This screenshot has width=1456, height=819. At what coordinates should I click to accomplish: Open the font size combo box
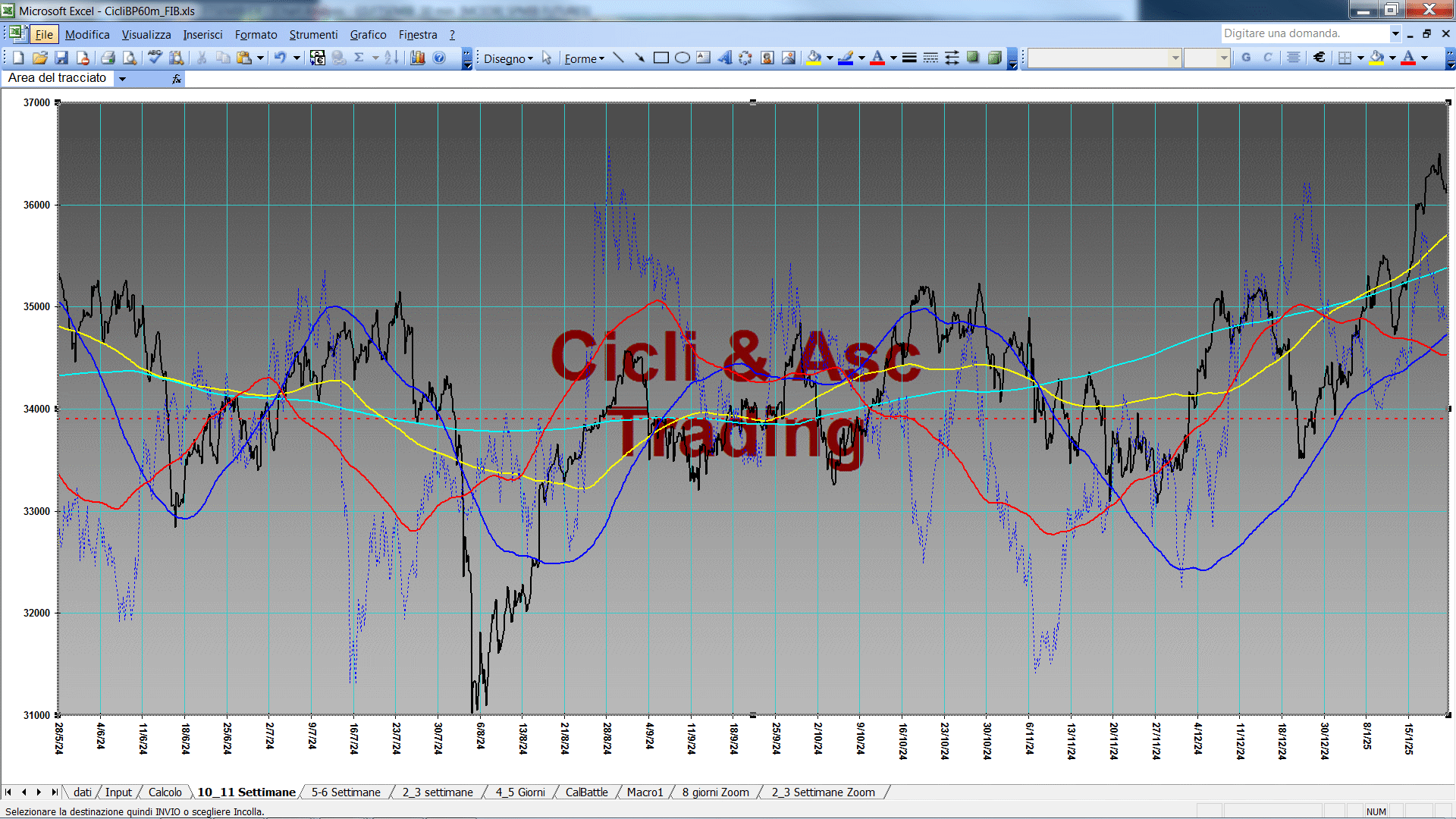(x=1207, y=58)
